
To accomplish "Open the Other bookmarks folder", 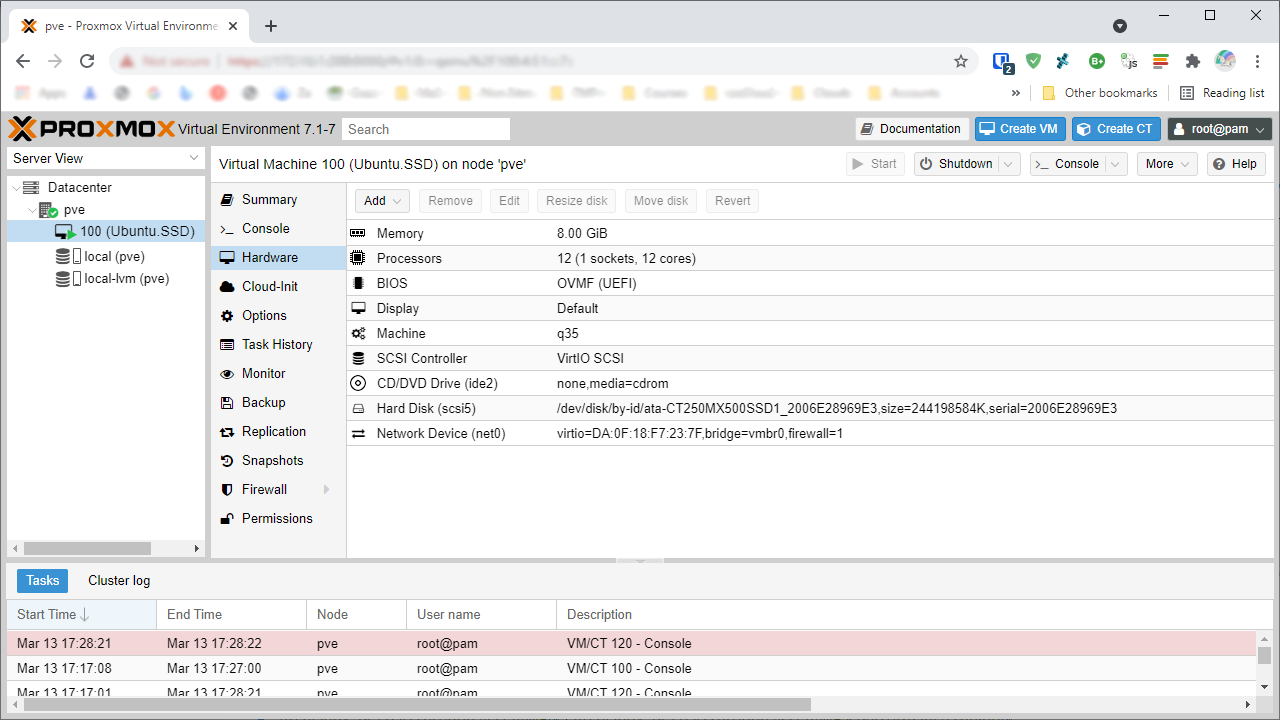I will pyautogui.click(x=1100, y=93).
